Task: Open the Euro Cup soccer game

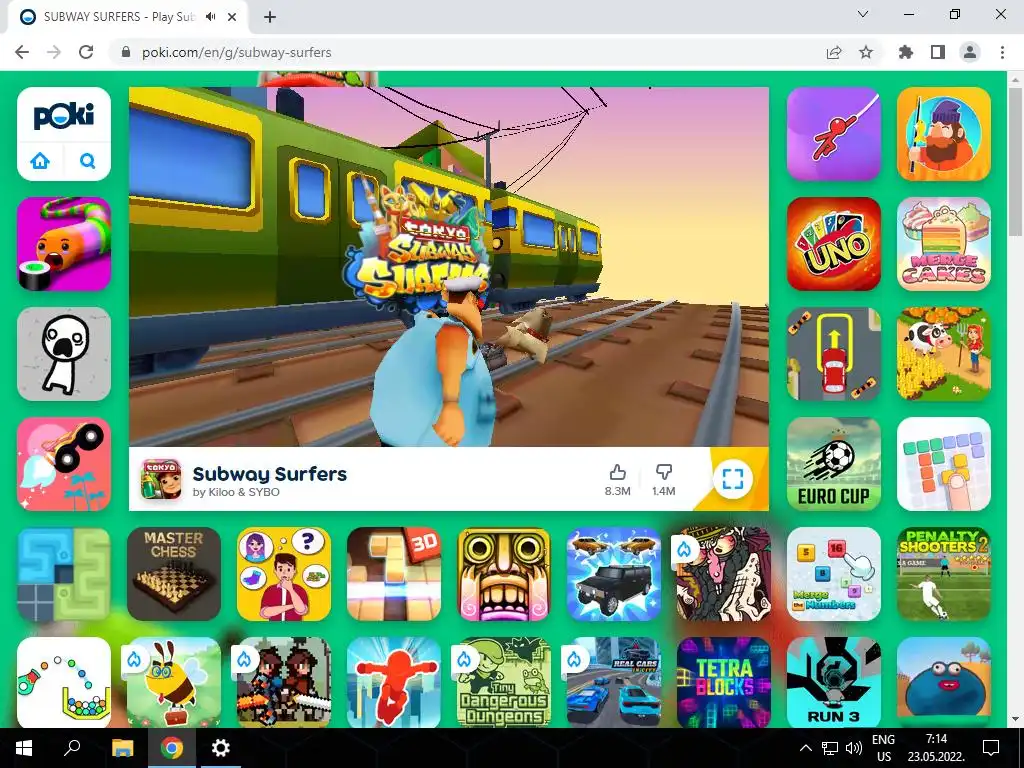Action: (834, 464)
